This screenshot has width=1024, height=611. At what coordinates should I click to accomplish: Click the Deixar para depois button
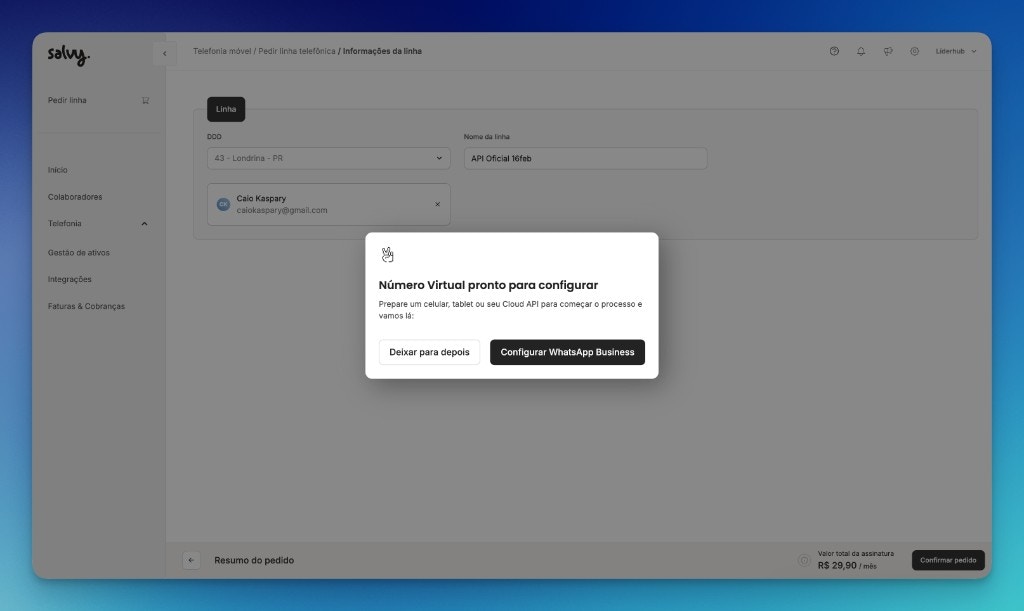click(429, 352)
